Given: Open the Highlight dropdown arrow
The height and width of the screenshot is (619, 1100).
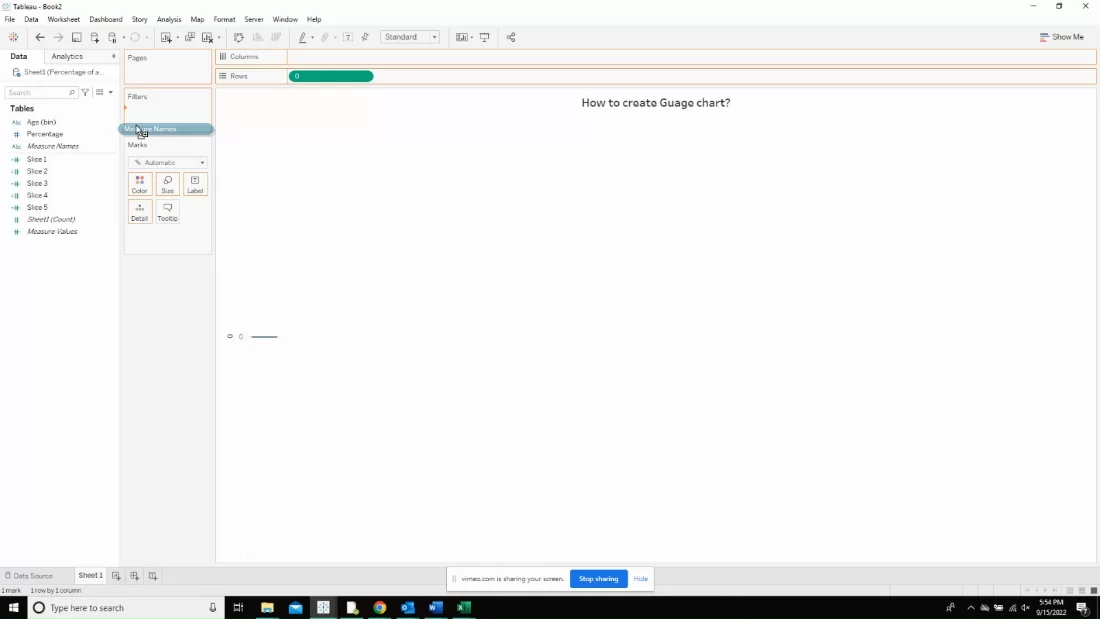Looking at the screenshot, I should click(312, 38).
